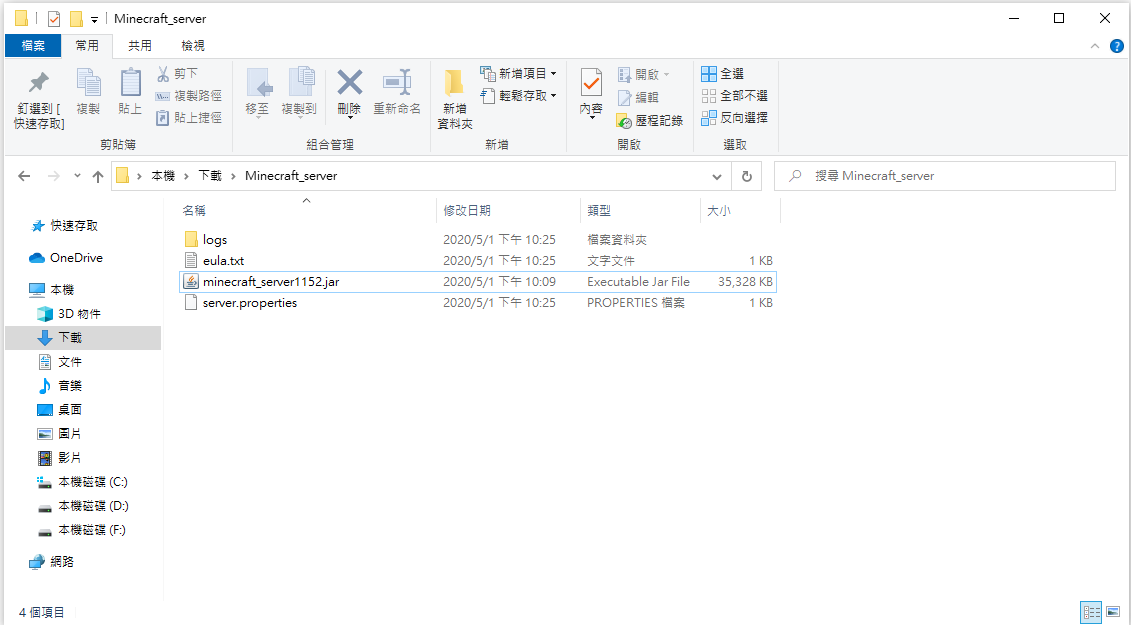Viewport: 1131px width, 625px height.
Task: Click the 釘選到快速存取 pin icon
Action: tap(38, 82)
